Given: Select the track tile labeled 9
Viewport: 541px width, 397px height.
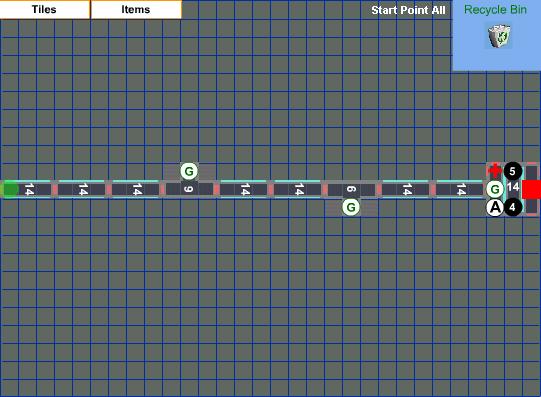Looking at the screenshot, I should pyautogui.click(x=189, y=189).
